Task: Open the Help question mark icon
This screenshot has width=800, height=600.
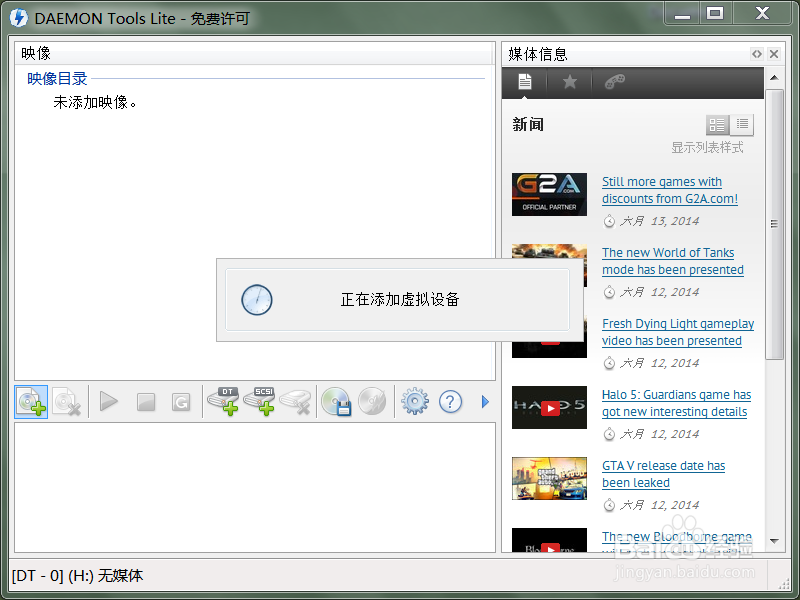Action: point(451,402)
